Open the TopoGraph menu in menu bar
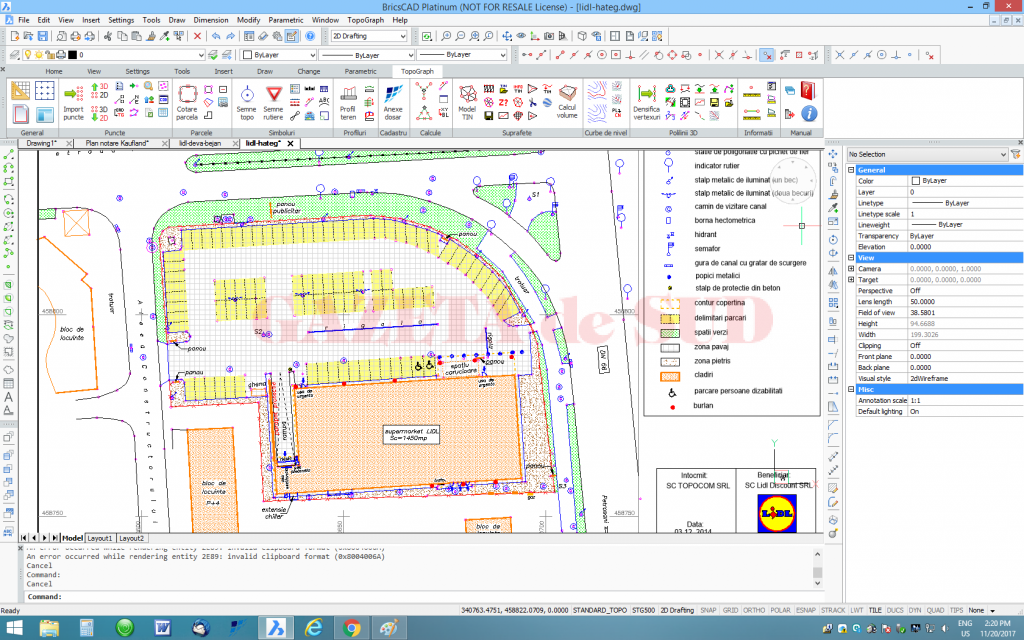The height and width of the screenshot is (640, 1024). (x=365, y=20)
